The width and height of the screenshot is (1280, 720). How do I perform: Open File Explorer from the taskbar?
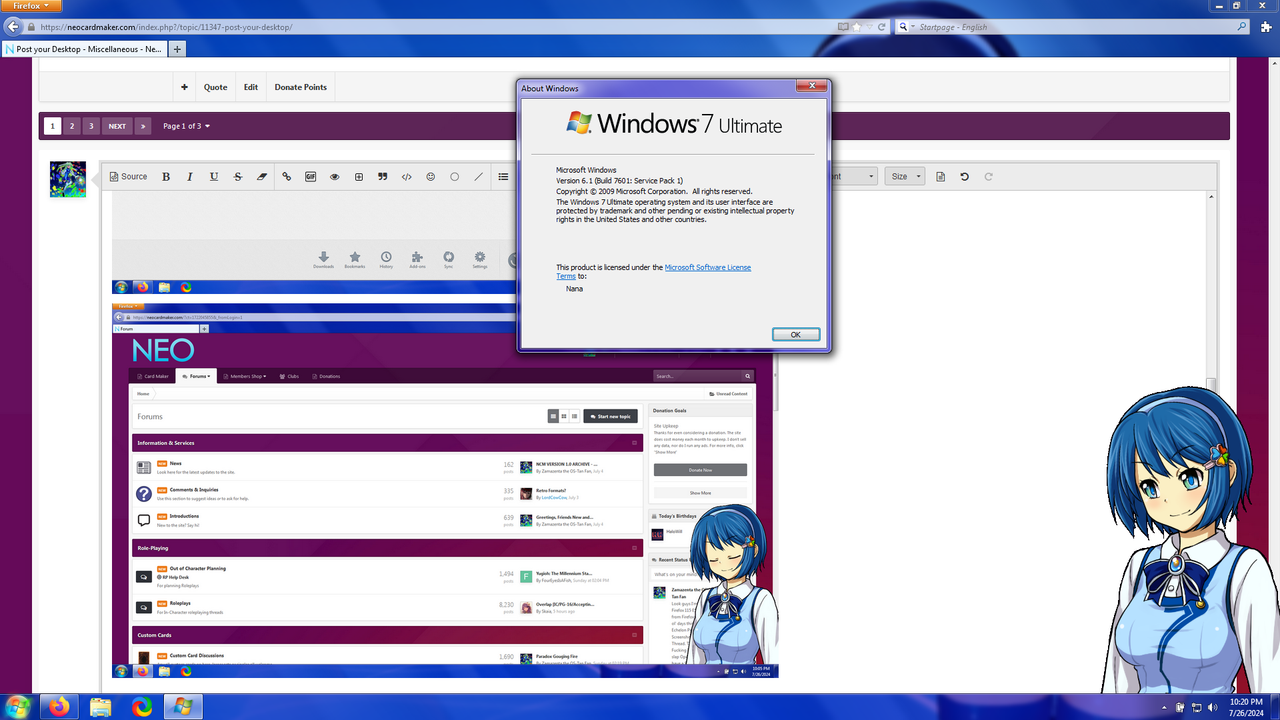coord(101,707)
